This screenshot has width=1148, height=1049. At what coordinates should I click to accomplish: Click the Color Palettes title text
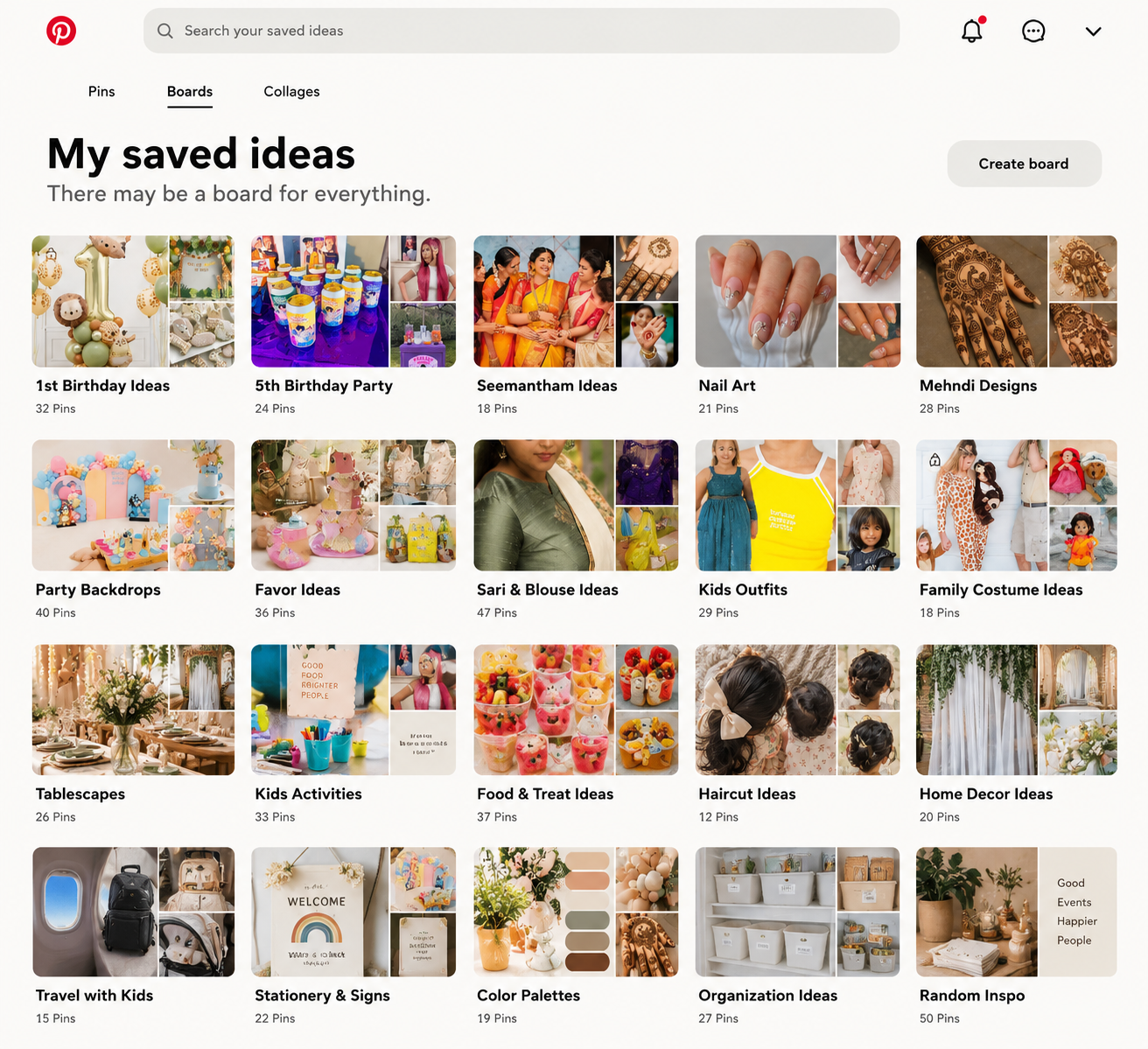click(x=528, y=996)
